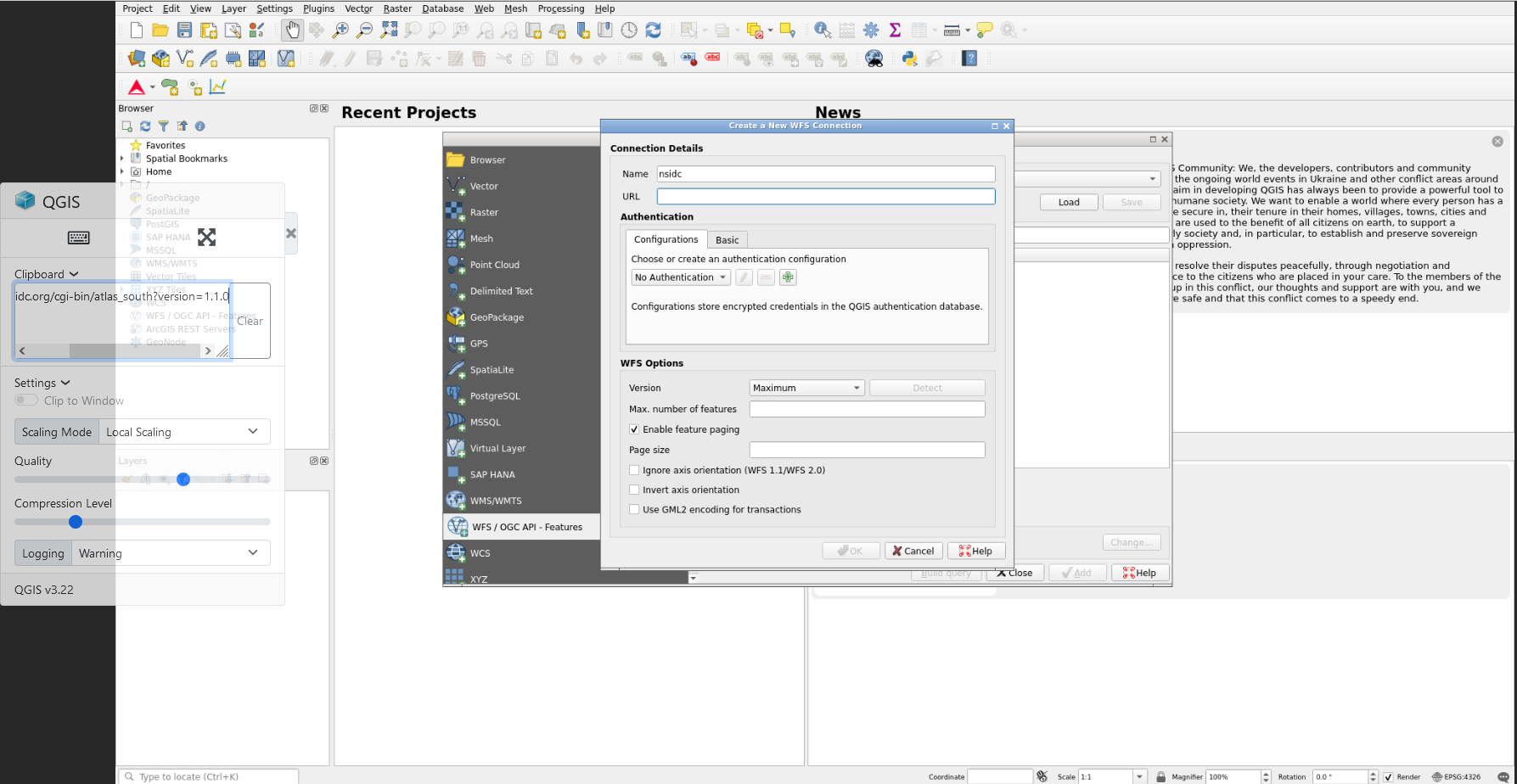Click the Clear clipboard button
Screen dimensions: 1517x784
pos(250,321)
